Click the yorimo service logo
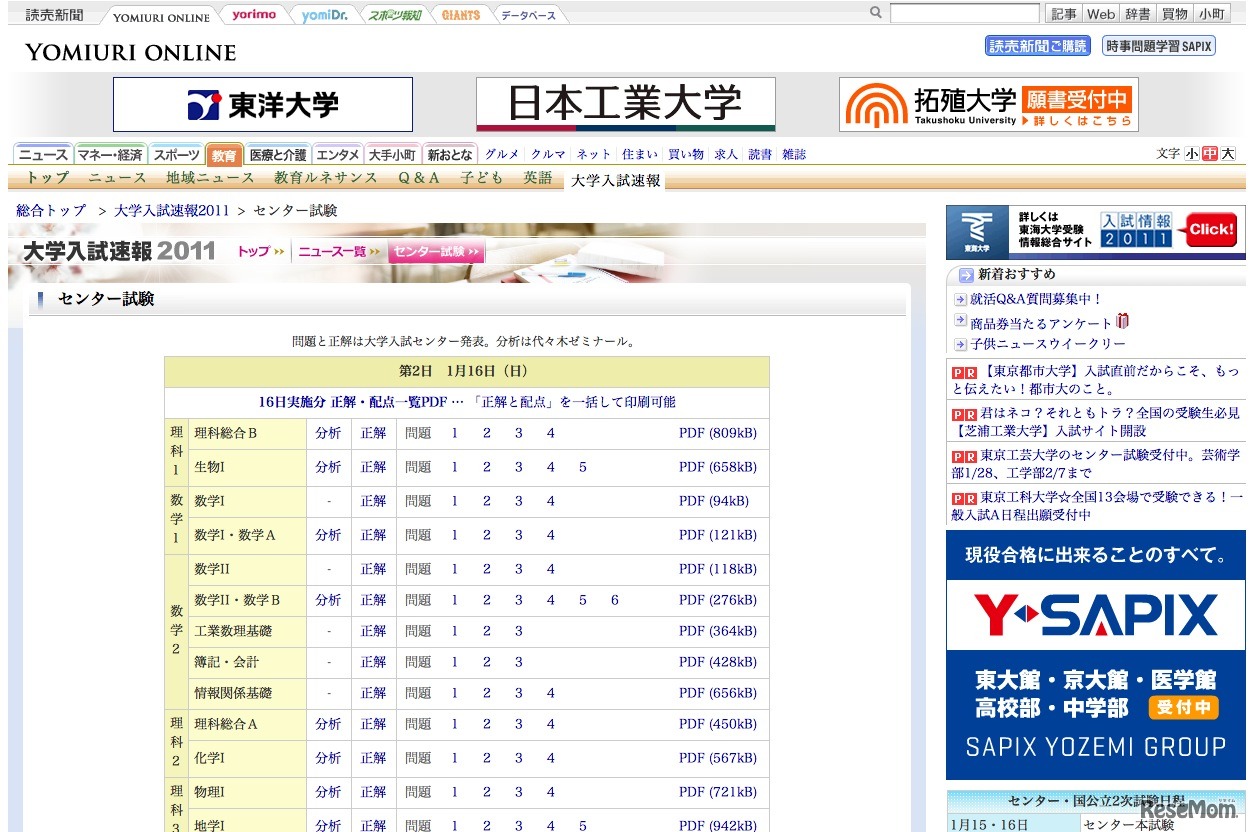This screenshot has width=1251, height=832. [252, 14]
